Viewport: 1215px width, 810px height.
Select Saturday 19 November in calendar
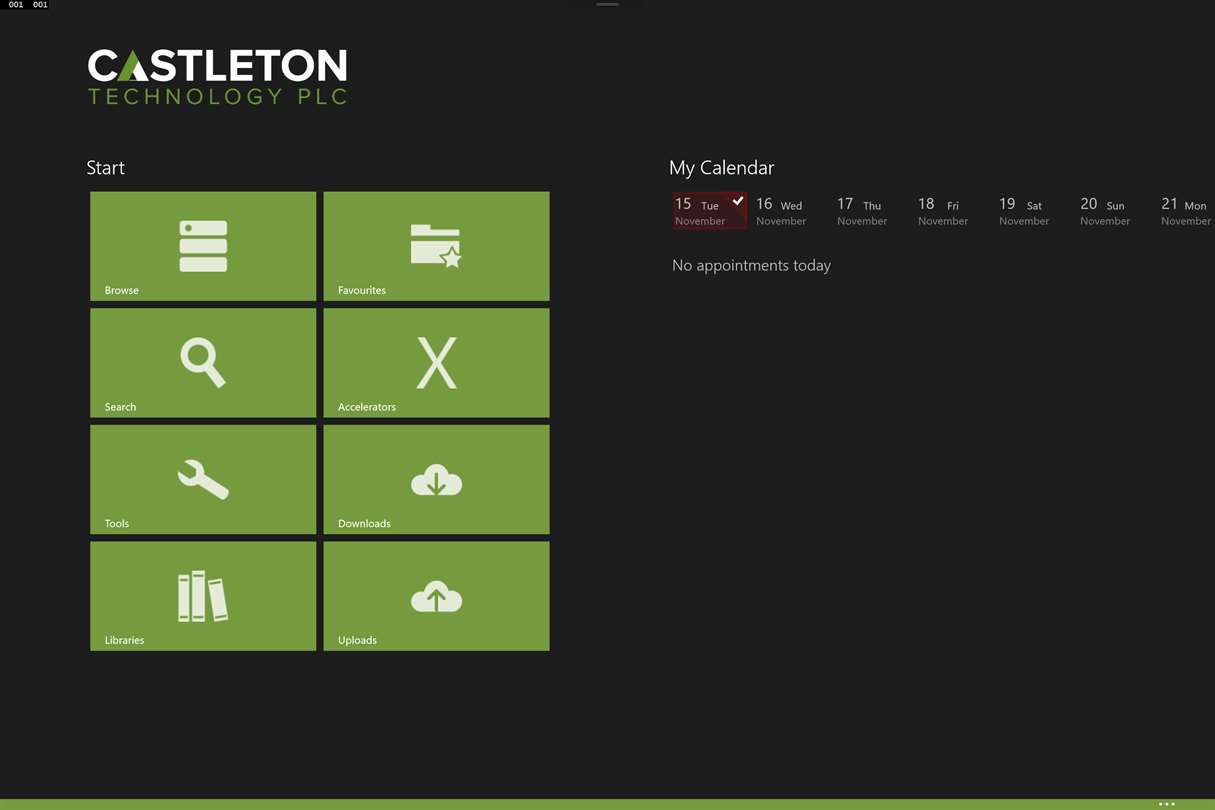(x=1024, y=211)
